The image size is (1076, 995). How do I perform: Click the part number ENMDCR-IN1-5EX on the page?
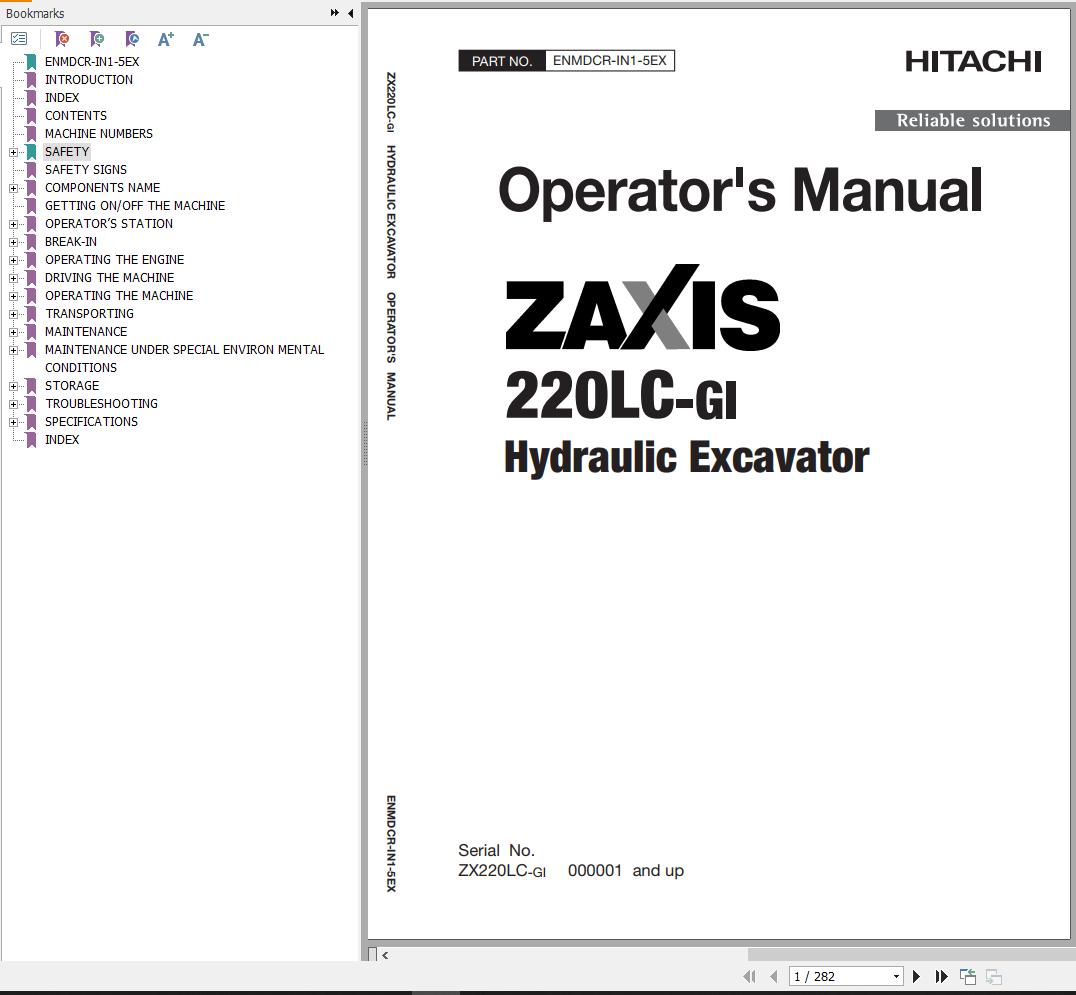[x=609, y=60]
